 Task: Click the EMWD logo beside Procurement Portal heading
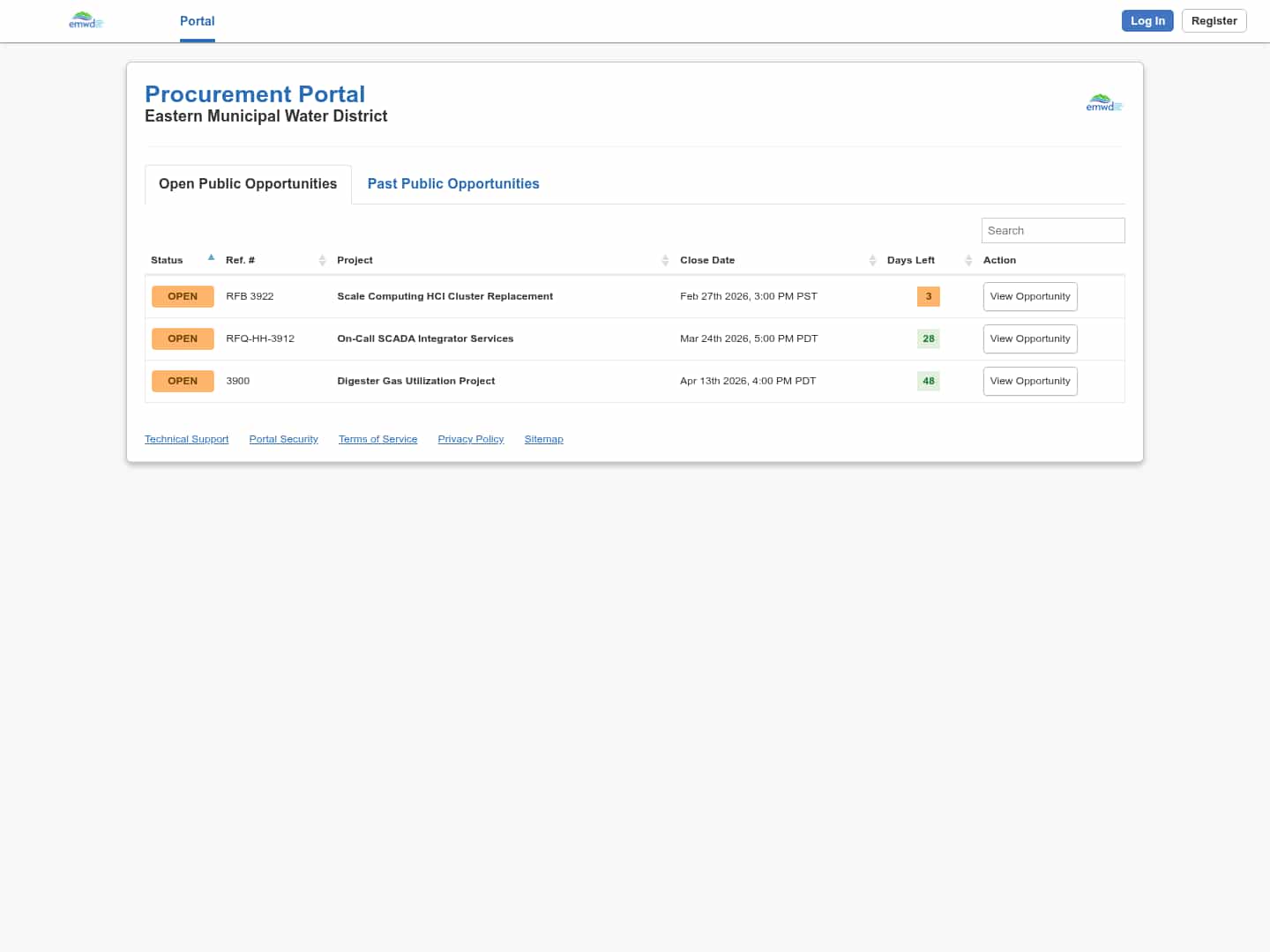pos(1103,103)
